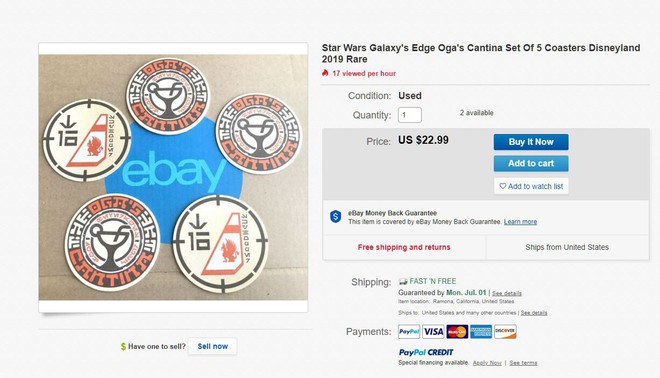Click the green dollar sign icon
Screen dimensions: 660x378
123,346
